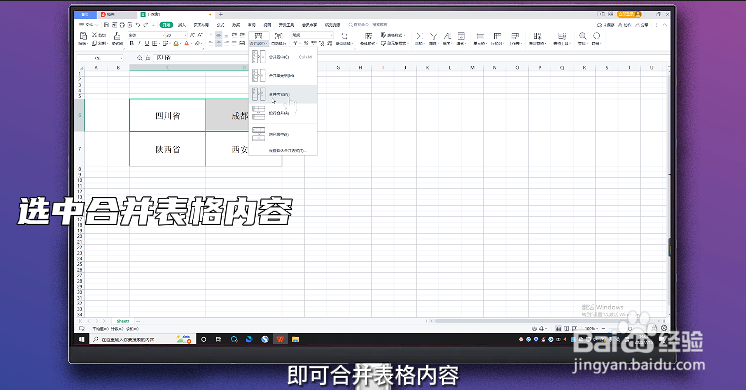
Task: Toggle vertical middle alignment
Action: (218, 35)
